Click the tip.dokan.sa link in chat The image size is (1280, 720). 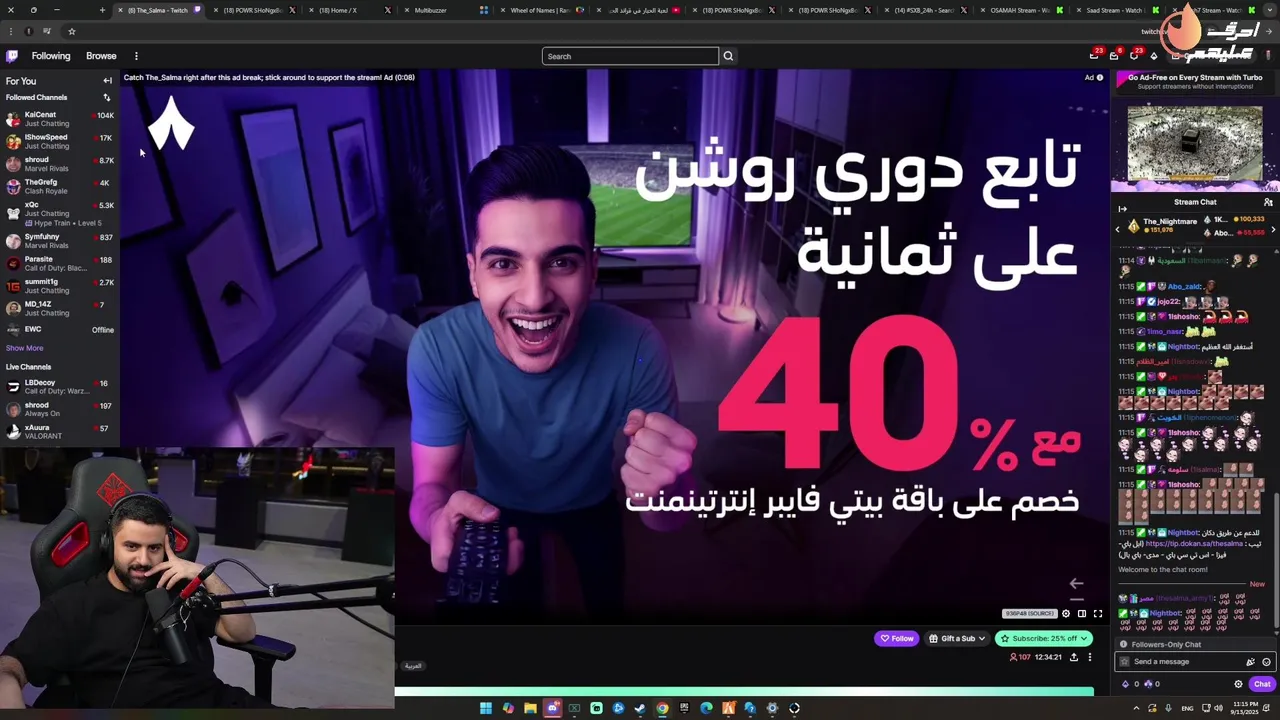(1196, 544)
